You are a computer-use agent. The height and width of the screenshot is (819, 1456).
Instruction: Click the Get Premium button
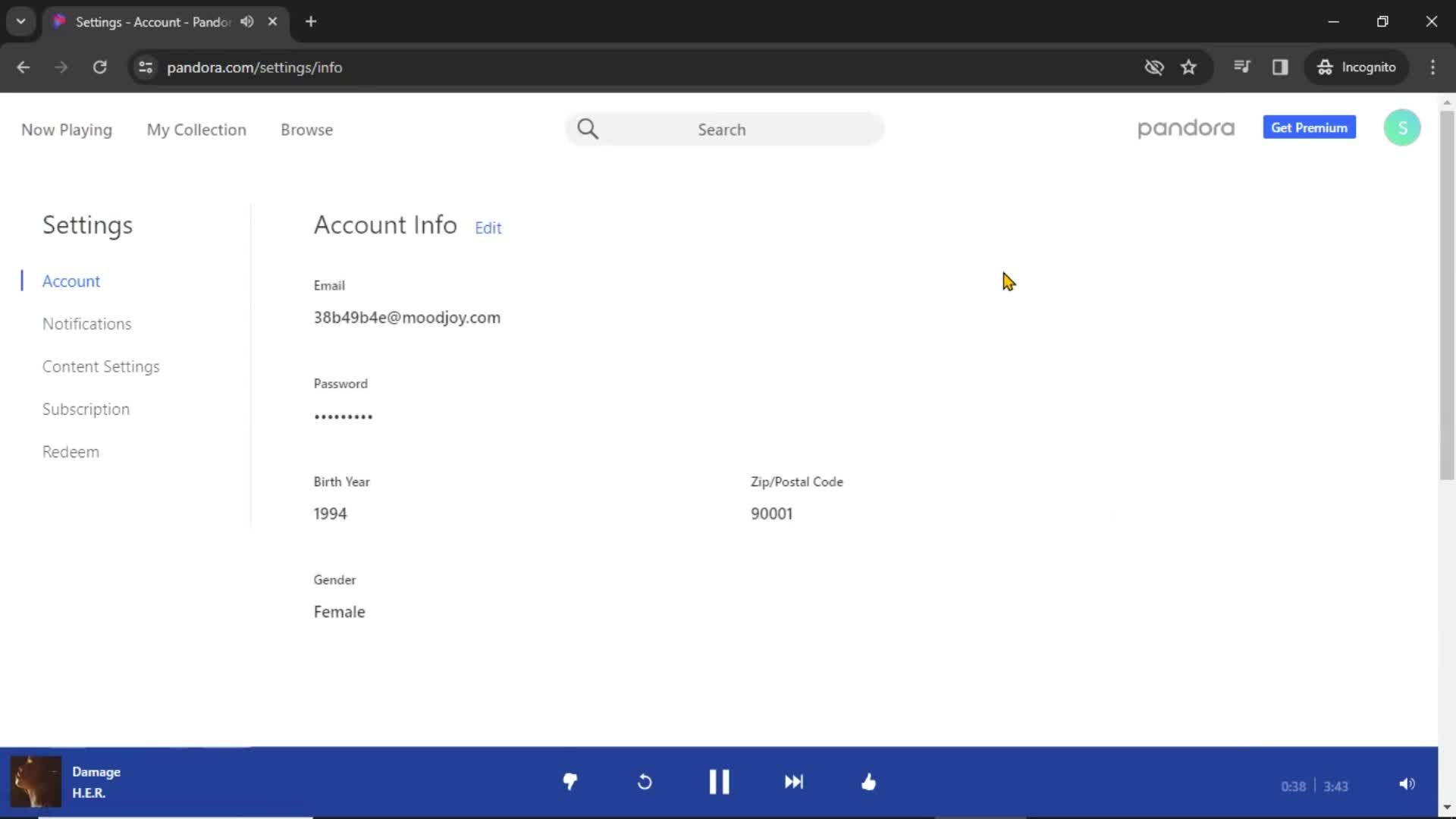click(1309, 127)
